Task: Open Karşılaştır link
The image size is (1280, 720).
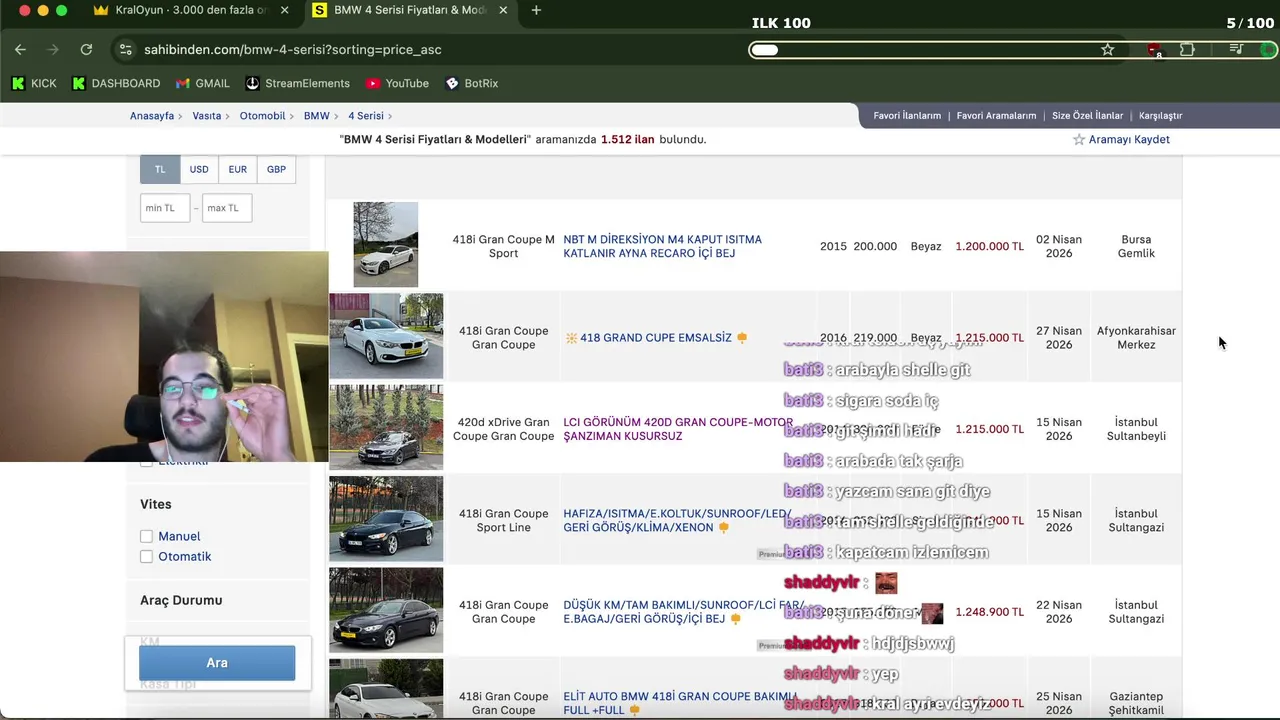Action: click(x=1160, y=116)
